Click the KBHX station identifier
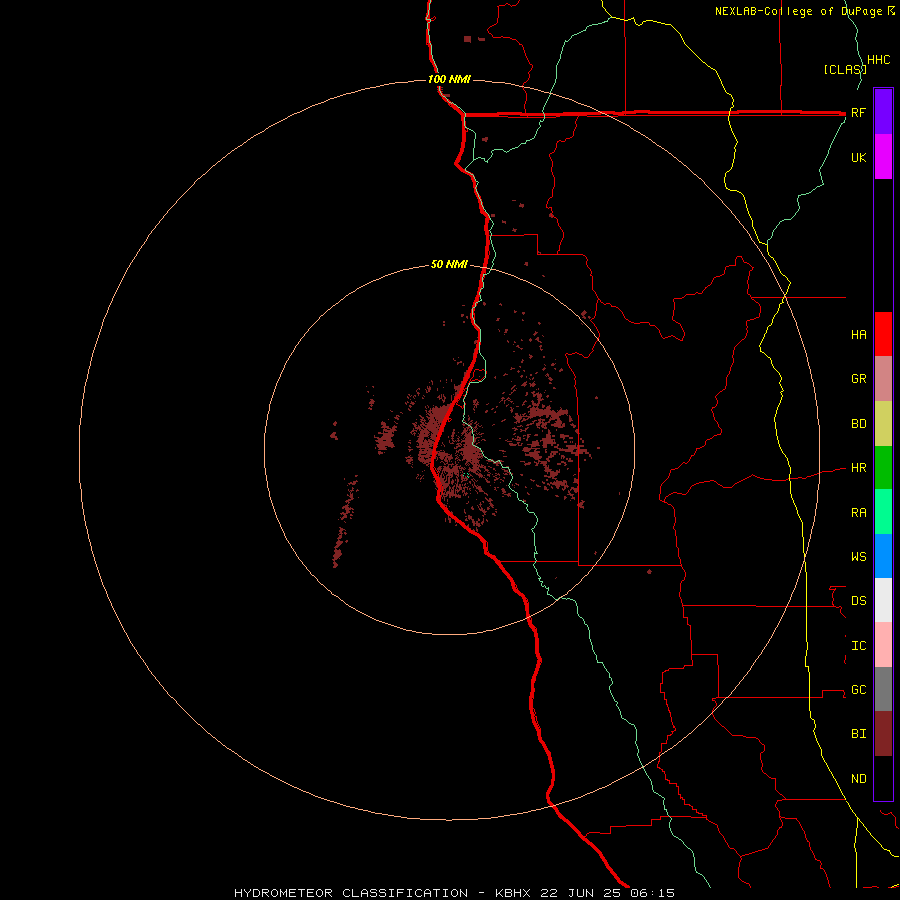900x900 pixels. (x=513, y=893)
